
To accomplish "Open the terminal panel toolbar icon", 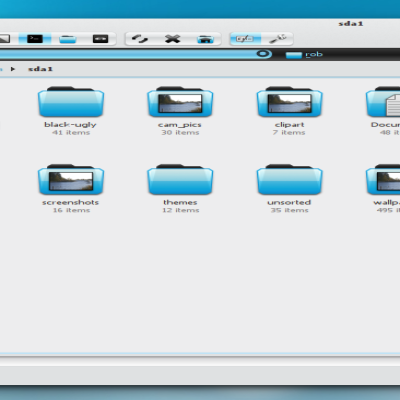I will coord(35,39).
